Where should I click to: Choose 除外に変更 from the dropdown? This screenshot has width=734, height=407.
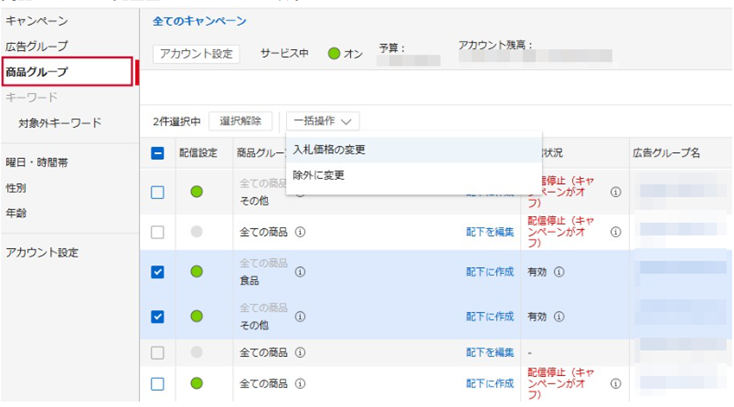[x=318, y=175]
